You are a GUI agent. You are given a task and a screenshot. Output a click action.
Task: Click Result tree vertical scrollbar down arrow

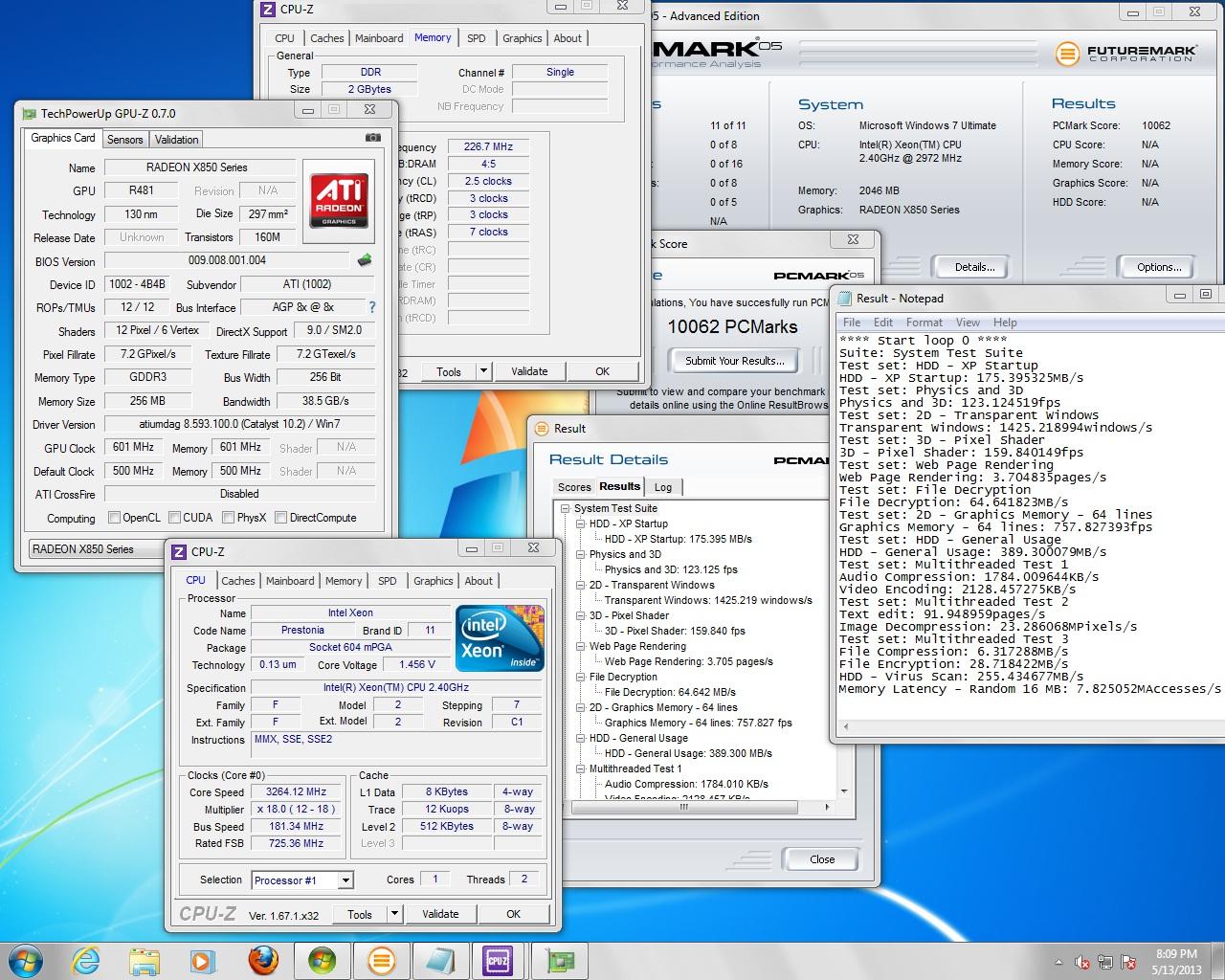[843, 791]
